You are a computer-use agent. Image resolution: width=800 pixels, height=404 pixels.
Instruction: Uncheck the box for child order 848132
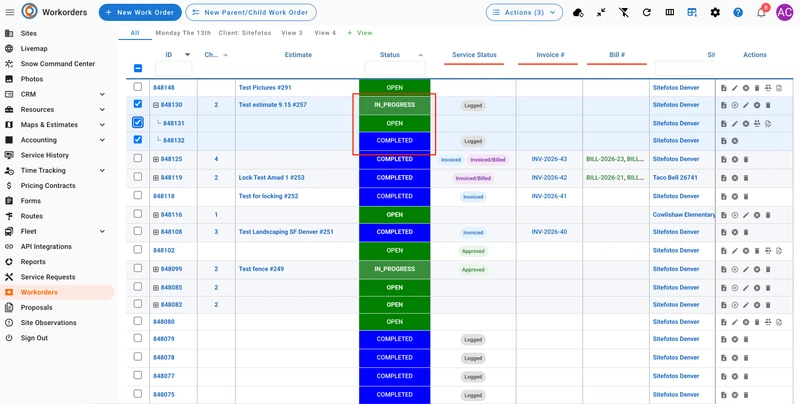click(x=138, y=139)
